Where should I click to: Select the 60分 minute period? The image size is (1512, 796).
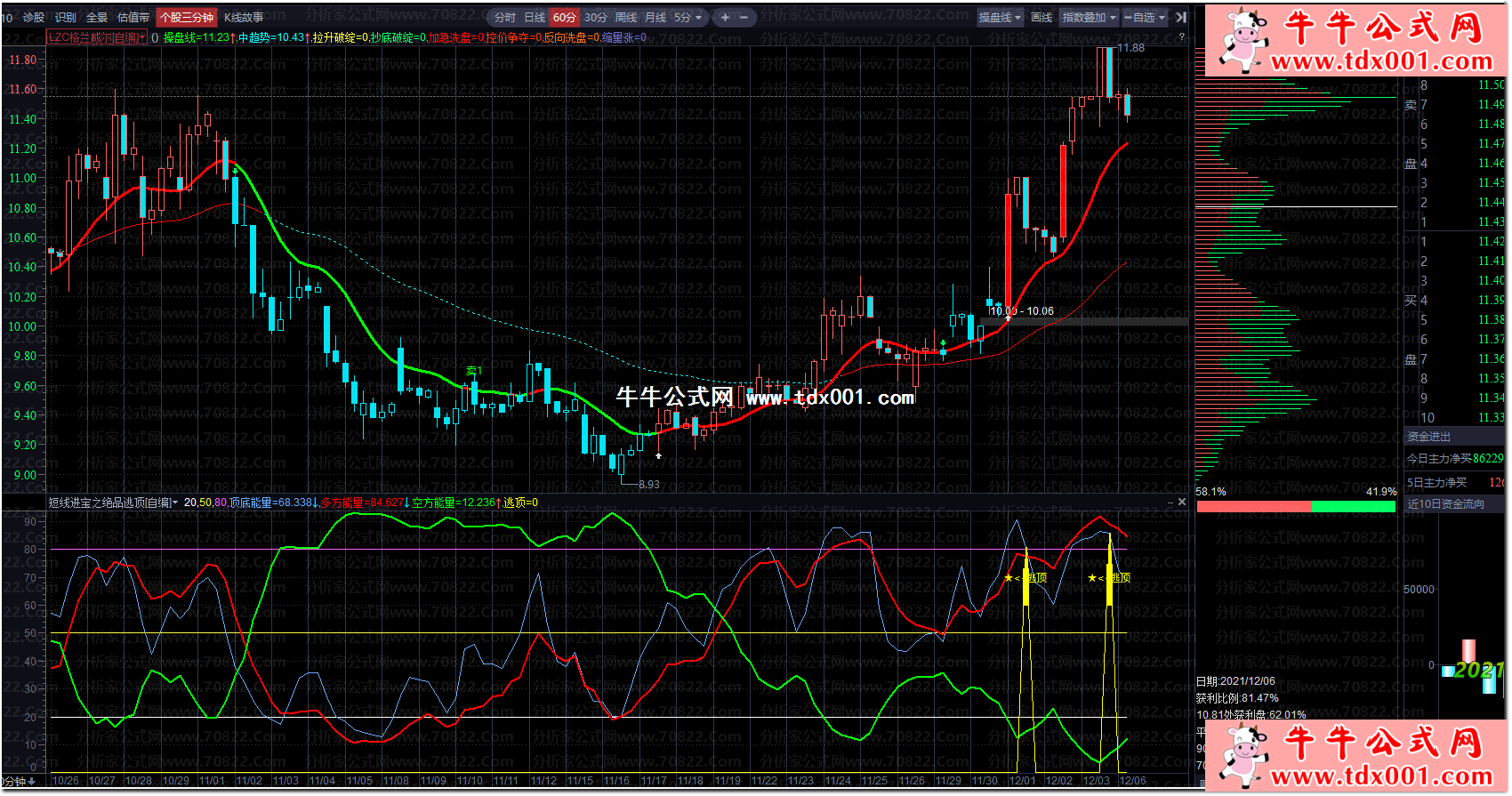pos(564,17)
